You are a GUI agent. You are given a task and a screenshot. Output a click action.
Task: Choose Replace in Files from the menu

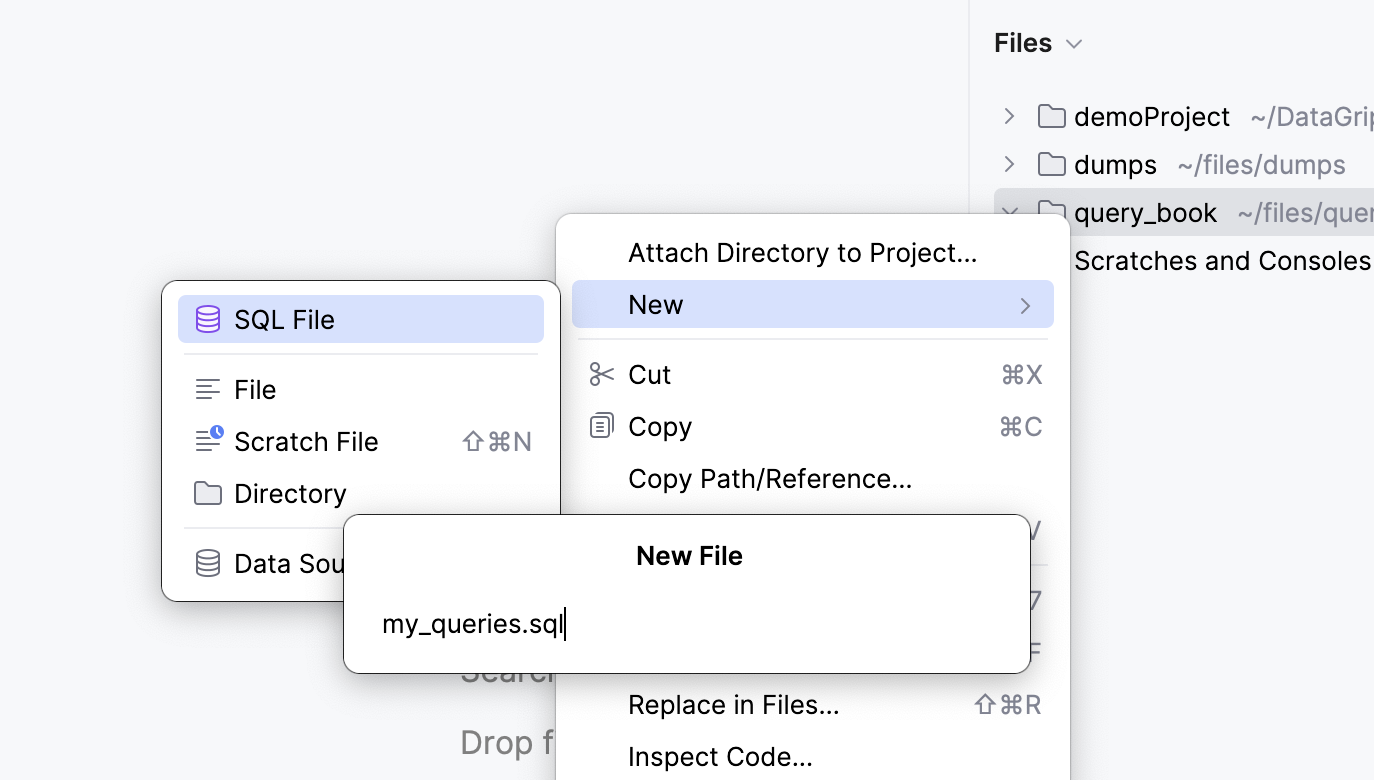click(734, 705)
